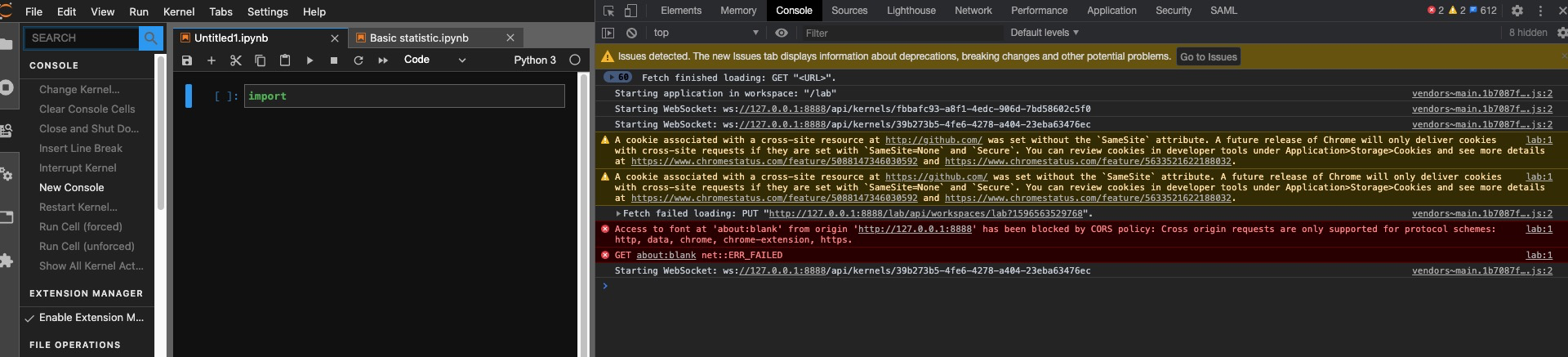Switch to DevTools Performance tab
This screenshot has width=1568, height=357.
click(1039, 11)
